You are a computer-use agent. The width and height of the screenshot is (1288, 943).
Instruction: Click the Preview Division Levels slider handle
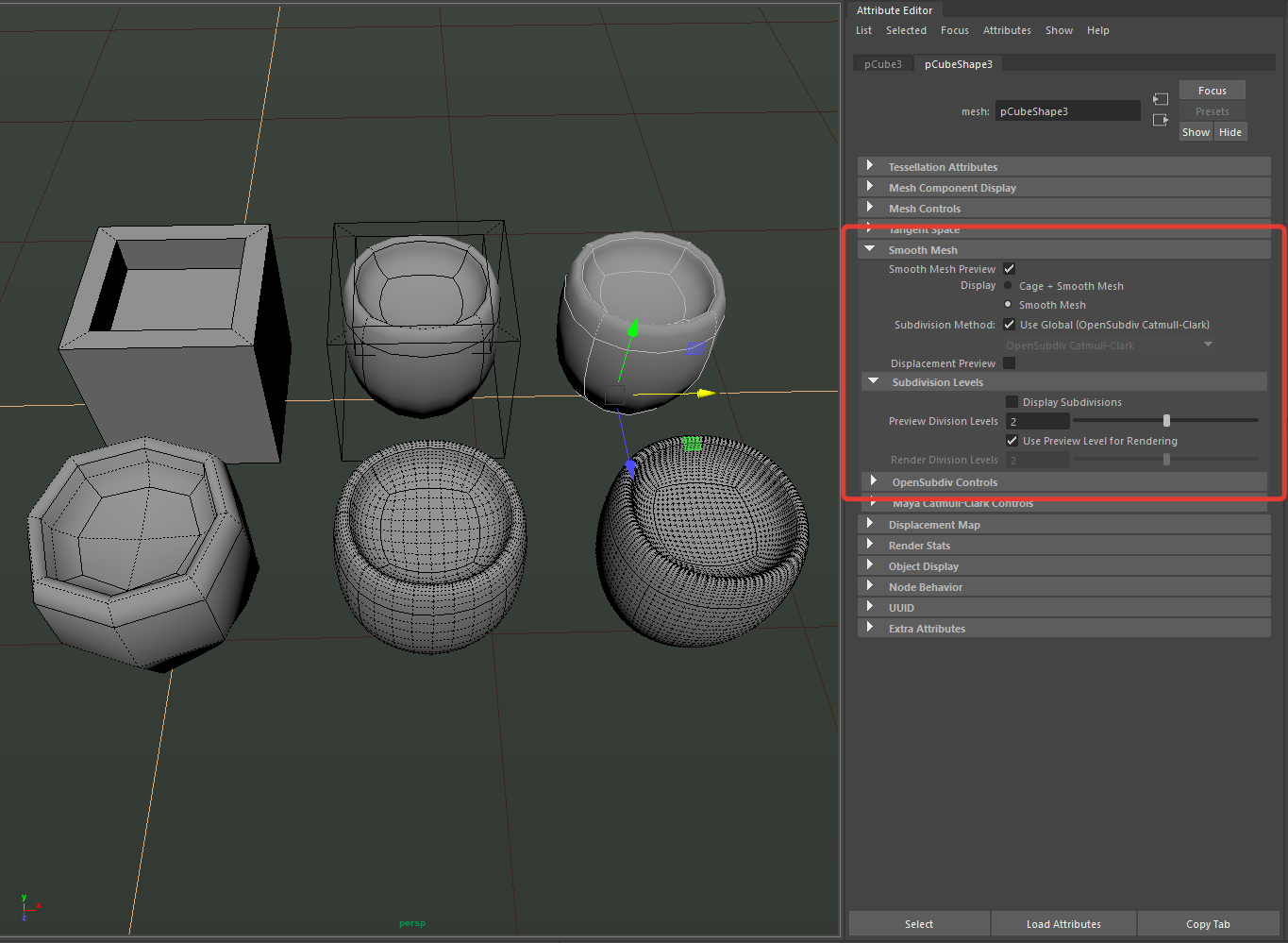[x=1166, y=421]
